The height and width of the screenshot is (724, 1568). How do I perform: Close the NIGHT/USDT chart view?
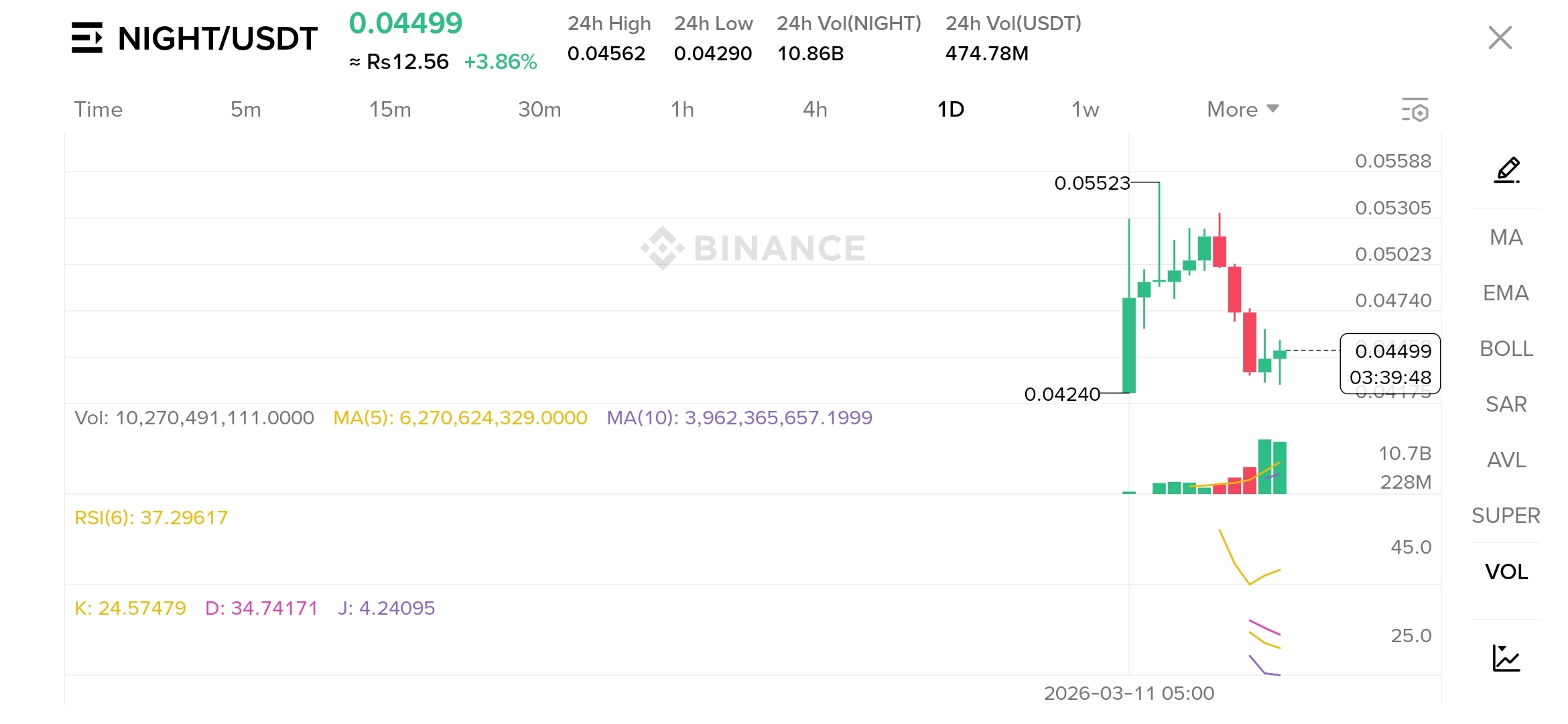click(x=1500, y=38)
